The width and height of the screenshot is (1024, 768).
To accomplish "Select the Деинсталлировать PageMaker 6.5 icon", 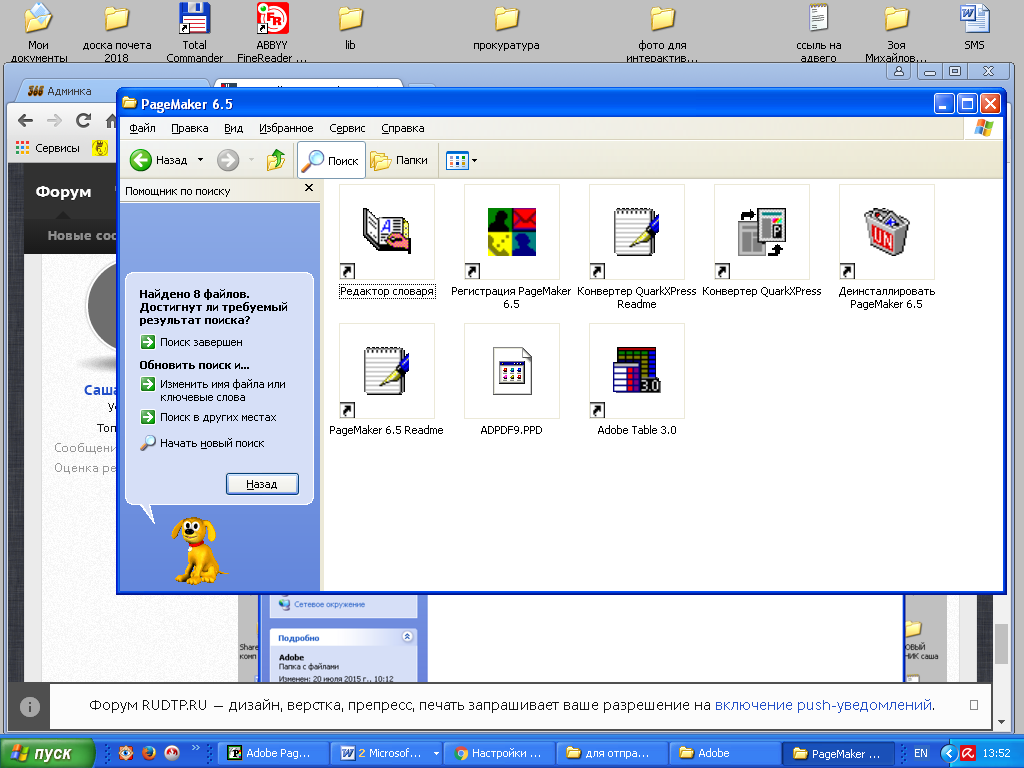I will pyautogui.click(x=886, y=232).
